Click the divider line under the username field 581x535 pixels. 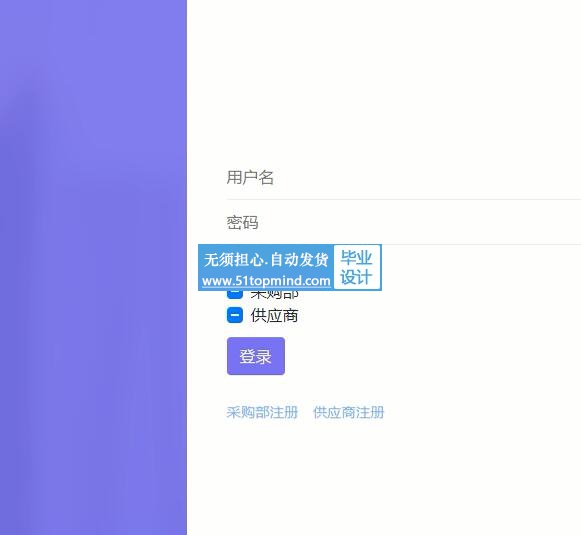tap(404, 199)
